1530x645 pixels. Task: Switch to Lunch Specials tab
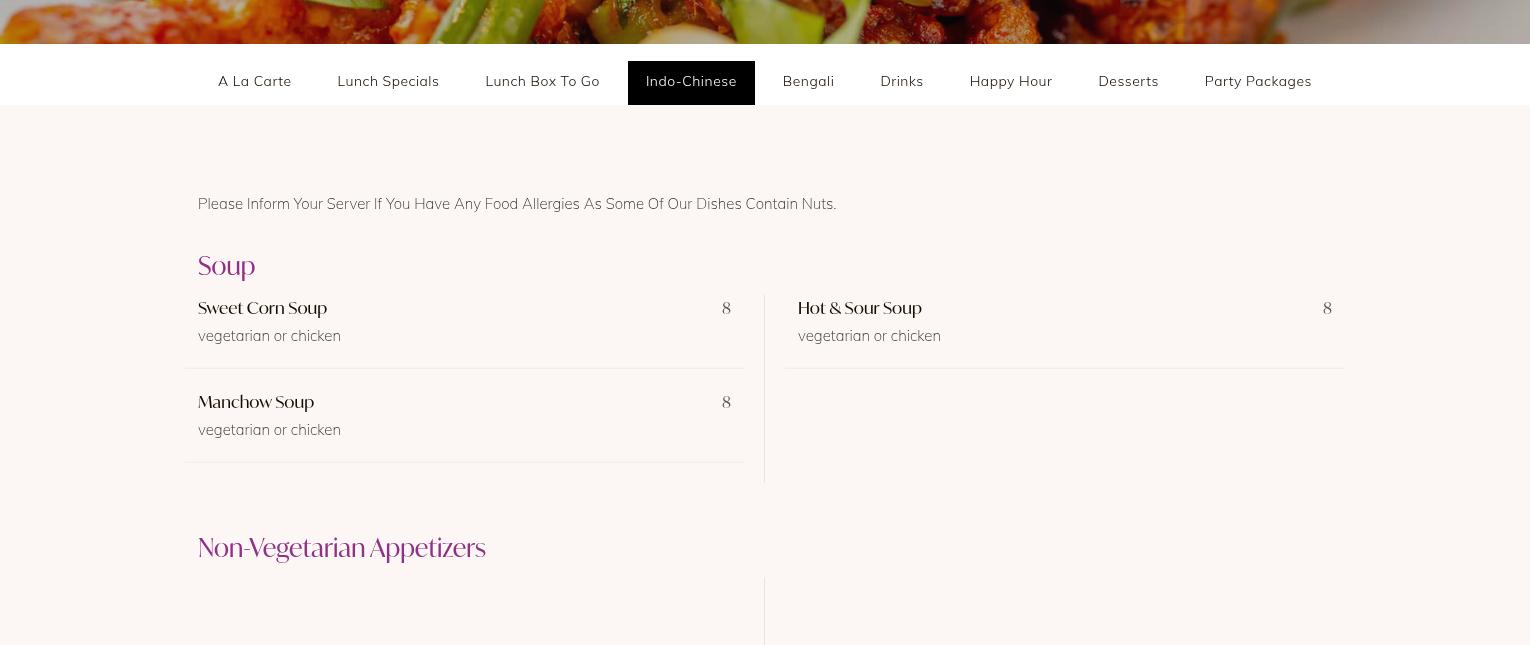[x=388, y=82]
